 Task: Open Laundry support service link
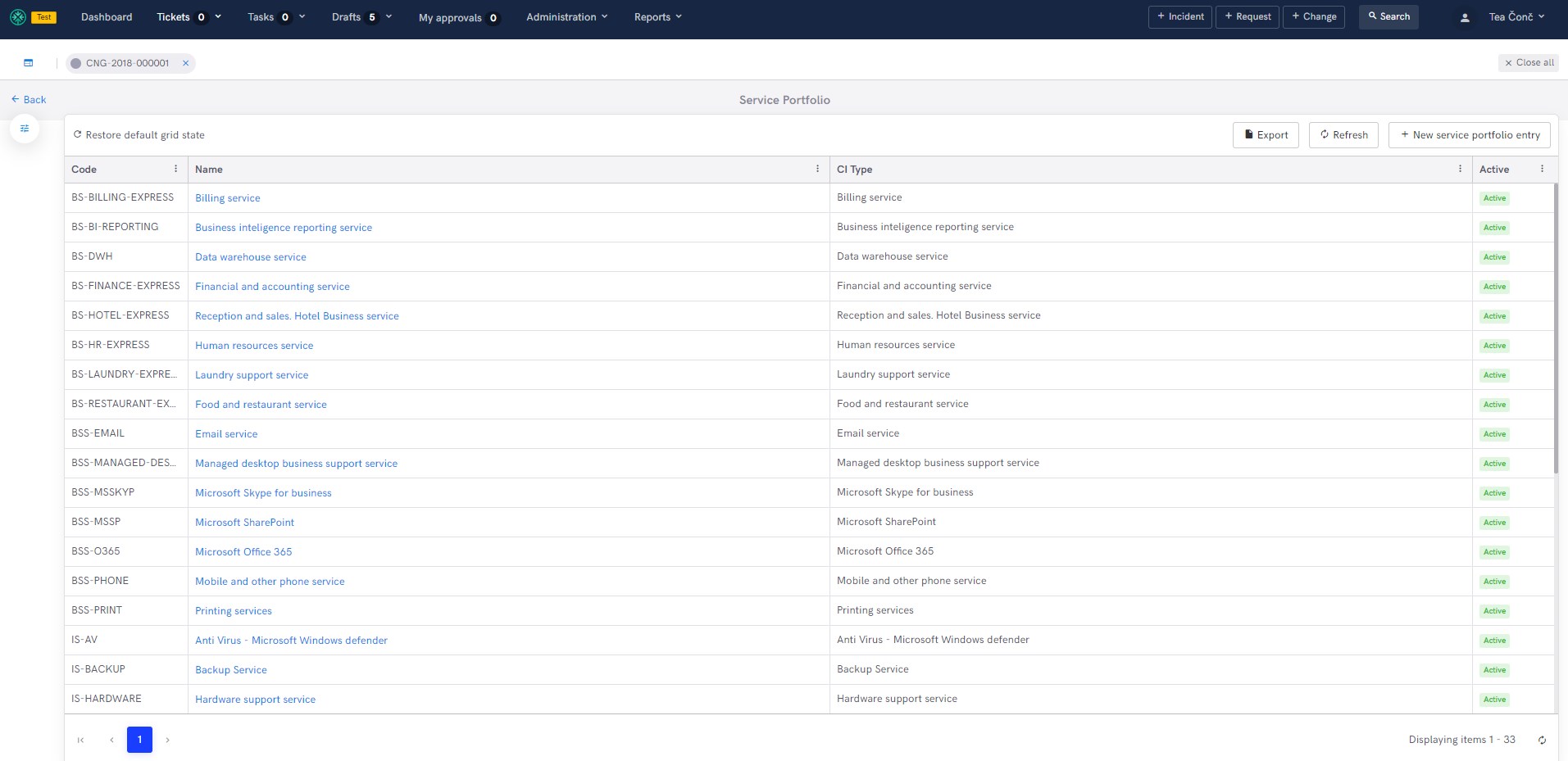coord(252,375)
